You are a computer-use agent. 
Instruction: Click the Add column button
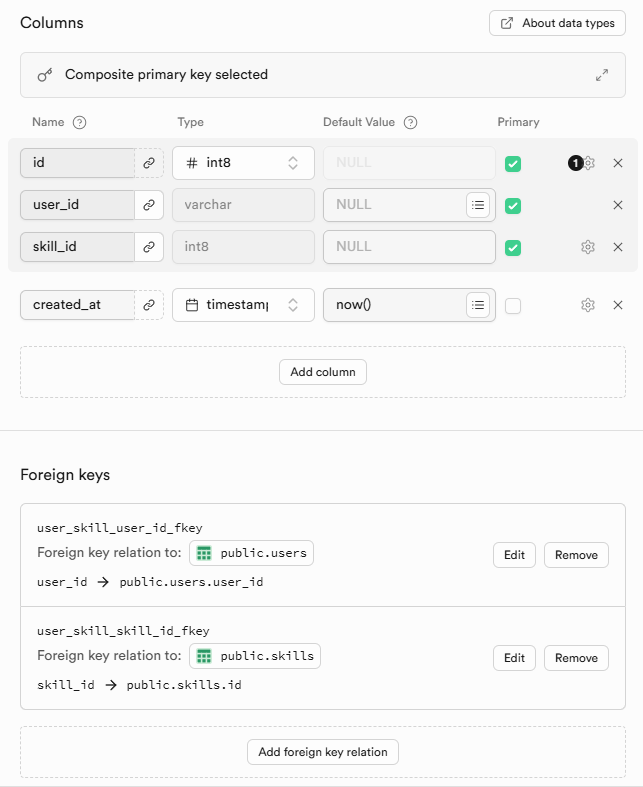[322, 372]
